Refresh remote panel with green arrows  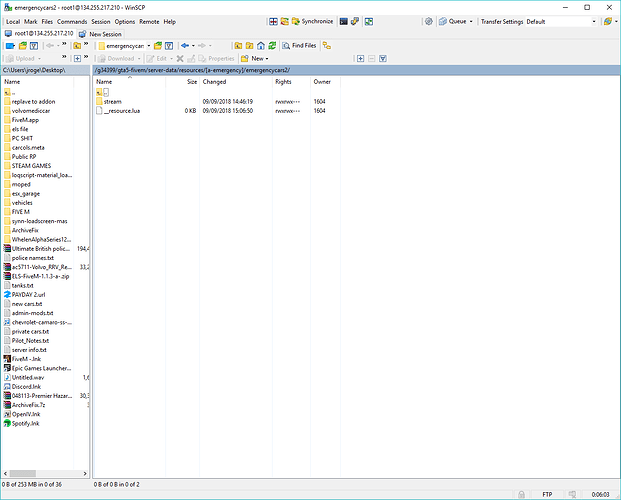[x=272, y=46]
